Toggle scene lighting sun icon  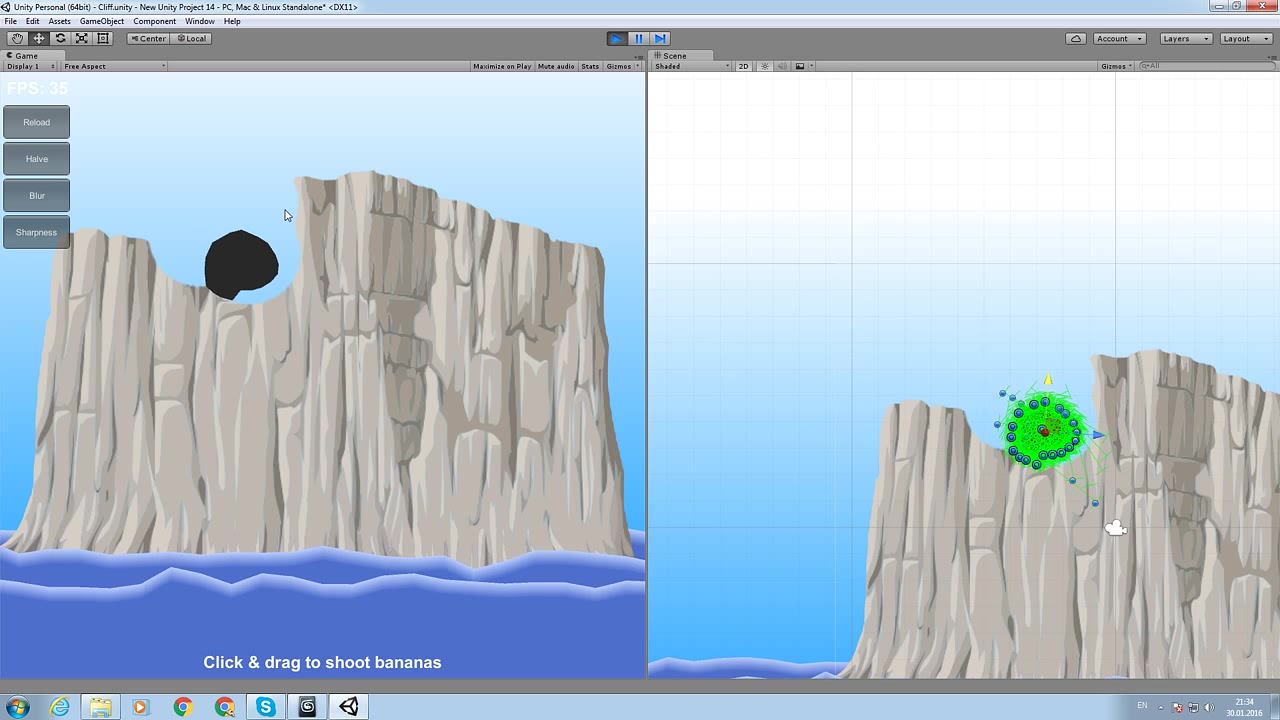point(765,66)
